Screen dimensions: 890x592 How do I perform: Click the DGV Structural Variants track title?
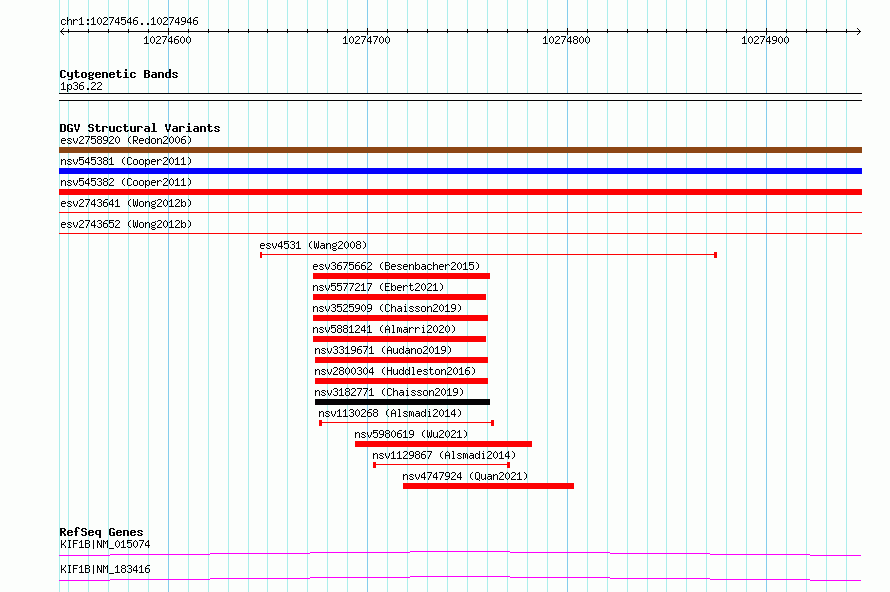point(140,128)
